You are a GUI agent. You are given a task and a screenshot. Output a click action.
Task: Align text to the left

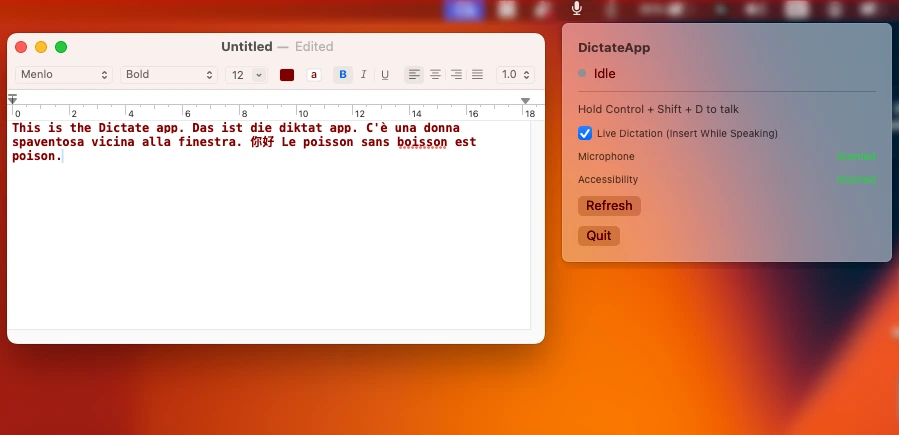414,75
